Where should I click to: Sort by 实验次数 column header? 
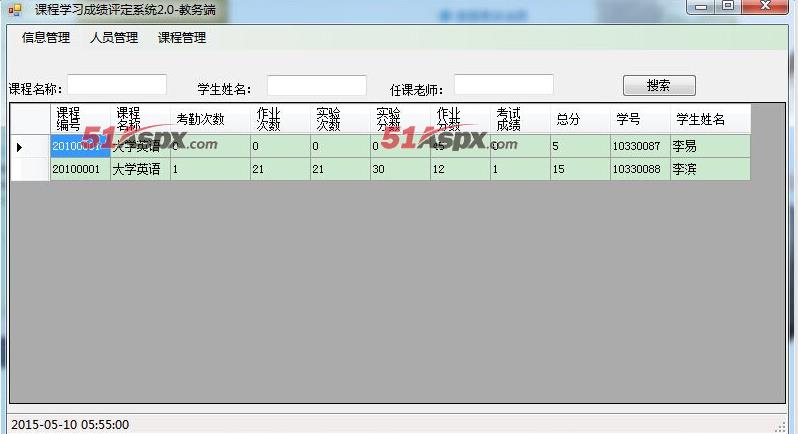[x=340, y=119]
